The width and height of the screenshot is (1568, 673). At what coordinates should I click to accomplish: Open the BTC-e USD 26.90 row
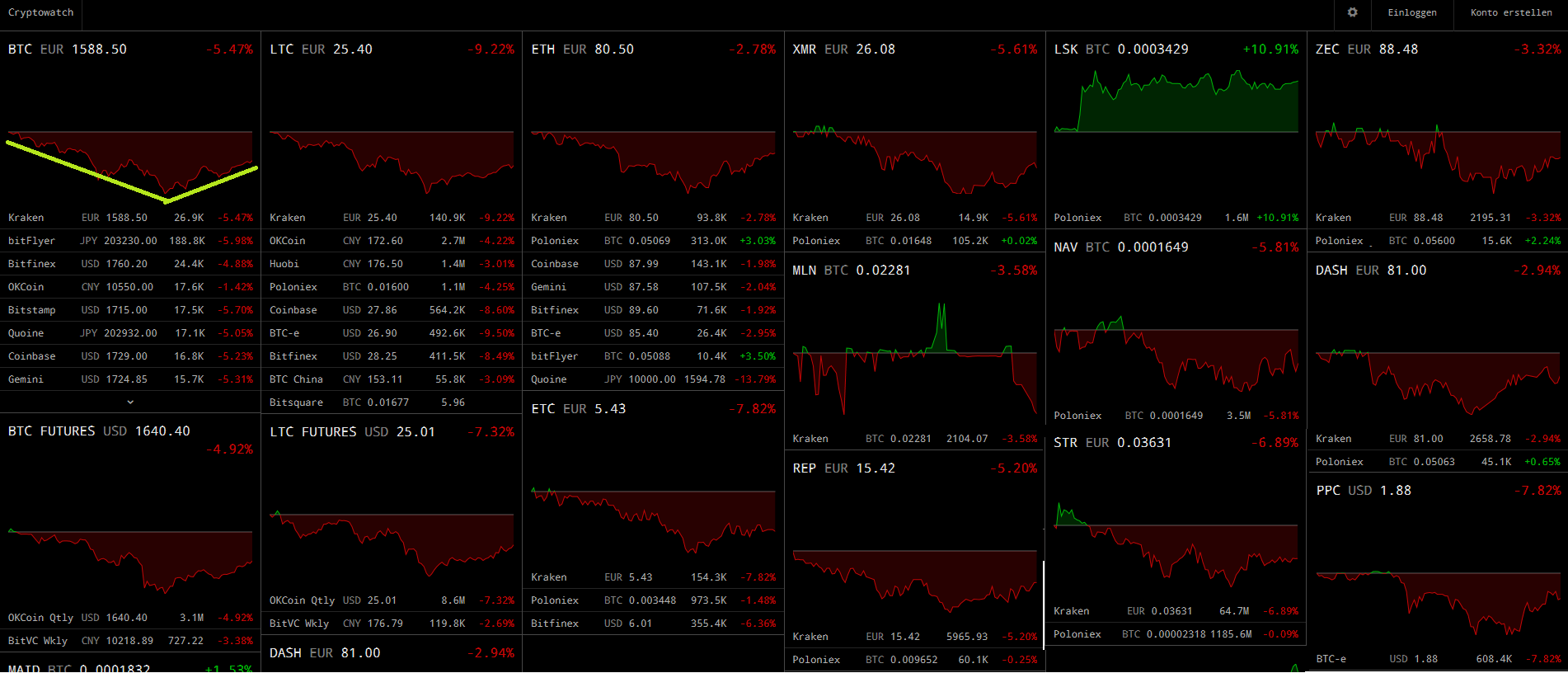coord(392,333)
